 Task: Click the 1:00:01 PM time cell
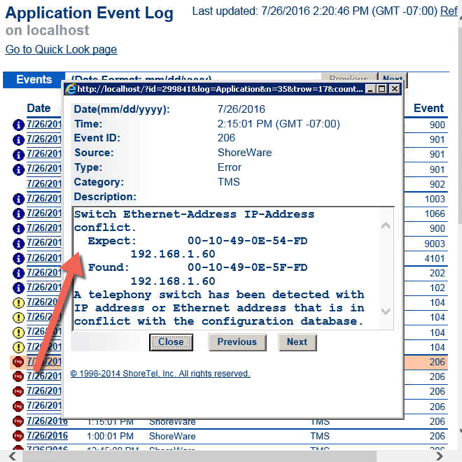click(x=110, y=436)
